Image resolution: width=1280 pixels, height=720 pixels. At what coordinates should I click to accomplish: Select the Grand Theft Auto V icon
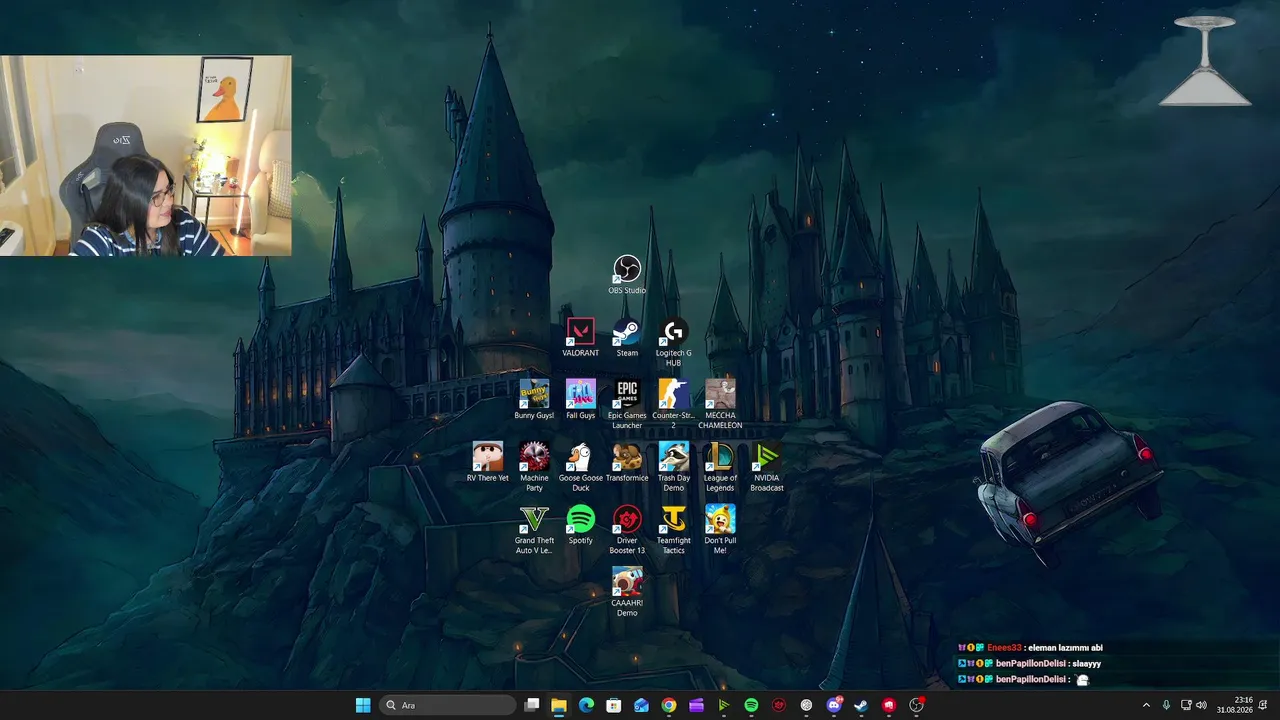[x=534, y=530]
